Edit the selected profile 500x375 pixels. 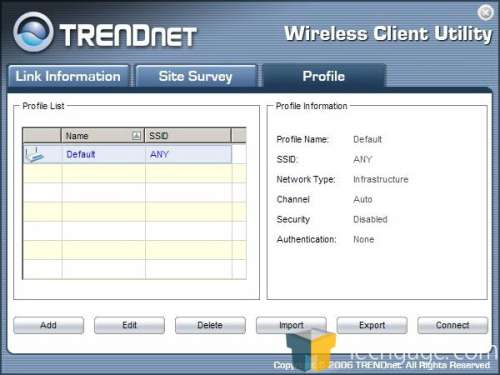(x=129, y=325)
